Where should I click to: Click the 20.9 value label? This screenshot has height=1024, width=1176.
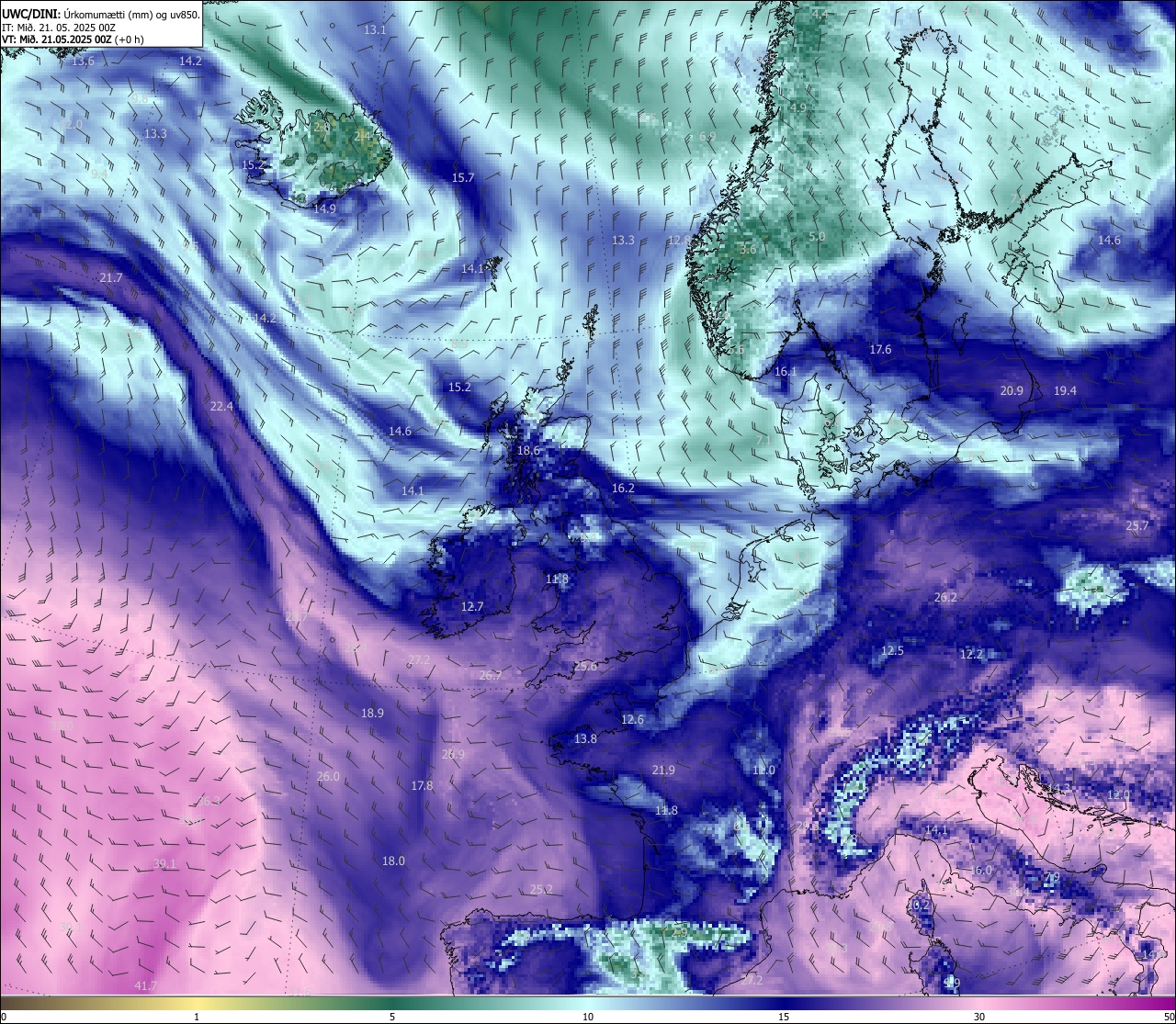(1012, 390)
